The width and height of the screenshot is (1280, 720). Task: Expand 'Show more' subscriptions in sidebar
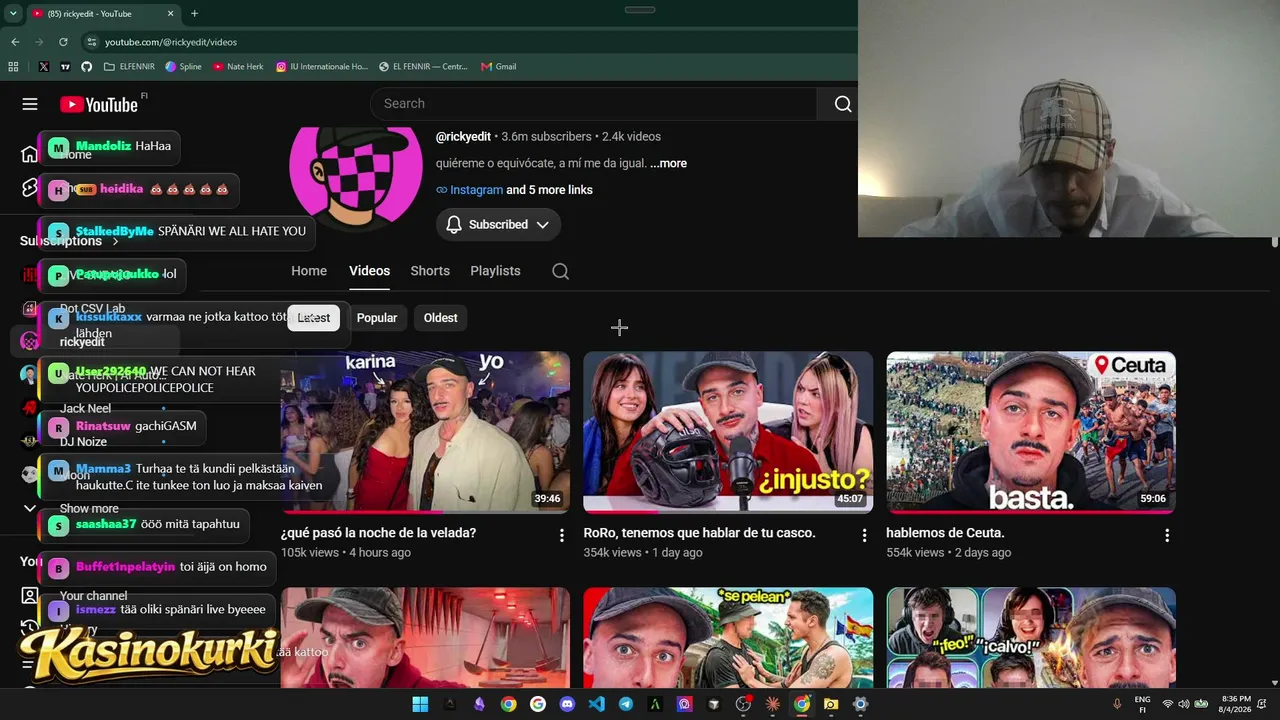pos(88,508)
